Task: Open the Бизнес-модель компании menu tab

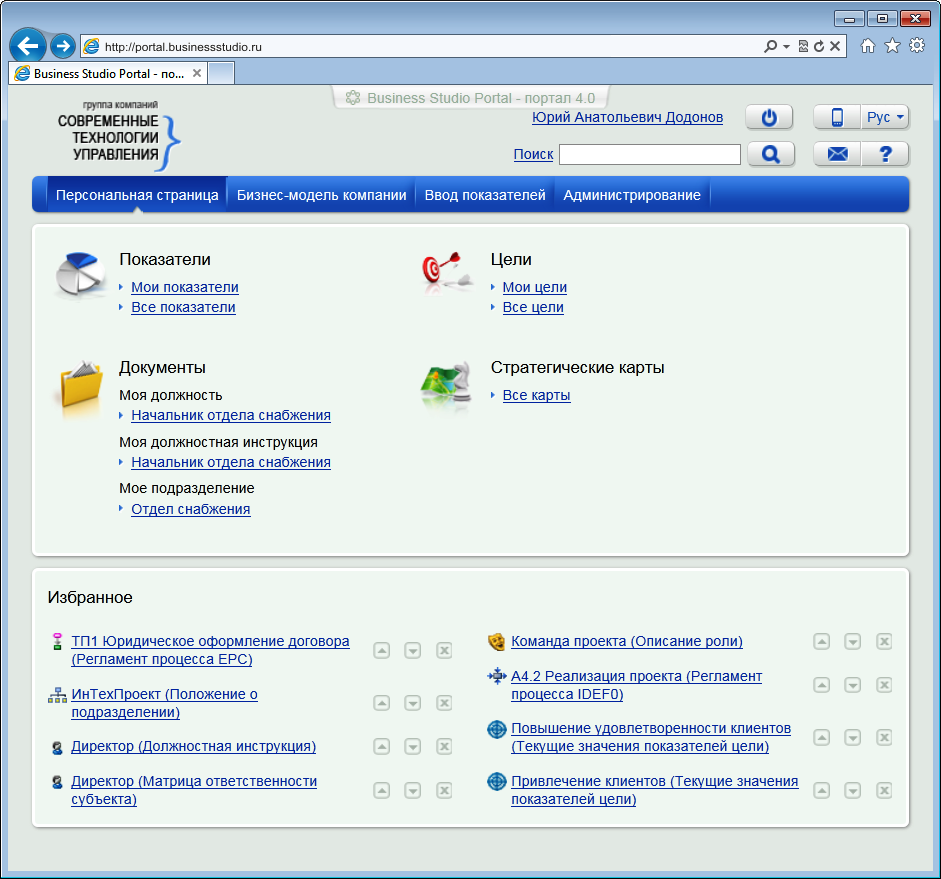Action: coord(321,195)
